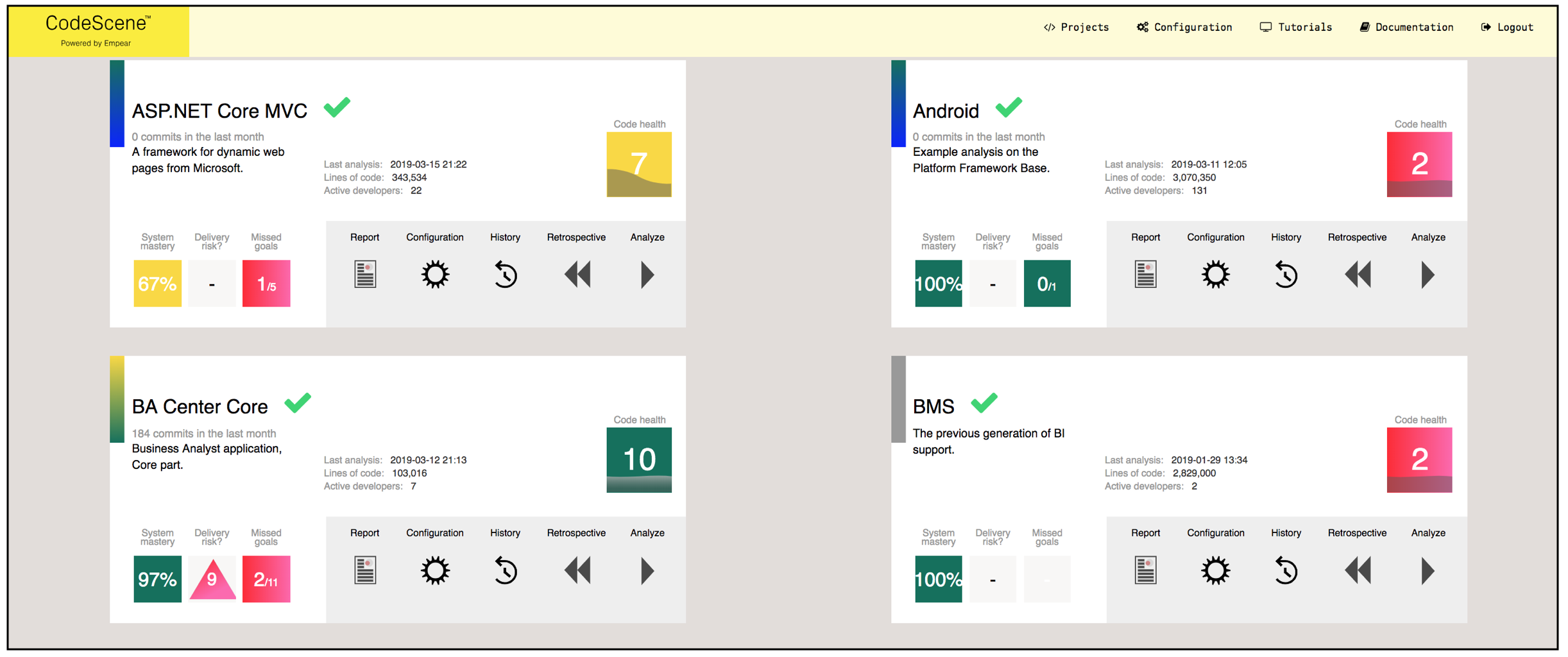
Task: Click Android code health 2 tile
Action: (1419, 164)
